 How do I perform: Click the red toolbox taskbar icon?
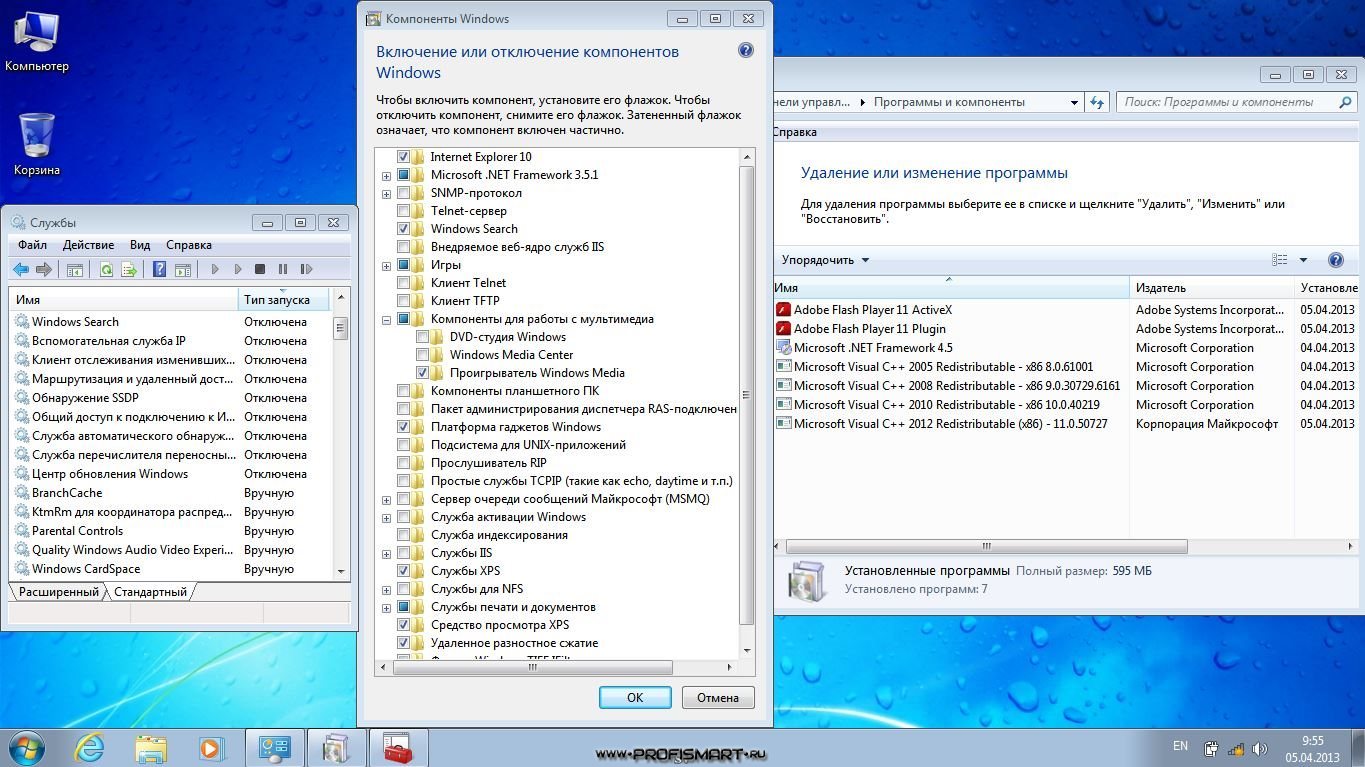[x=398, y=748]
